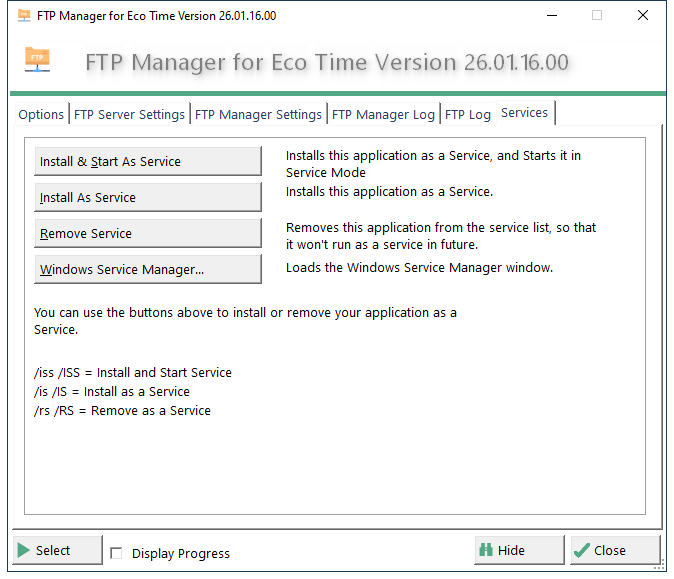Click Install & Start As Service button
This screenshot has height=579, width=674.
(x=148, y=161)
